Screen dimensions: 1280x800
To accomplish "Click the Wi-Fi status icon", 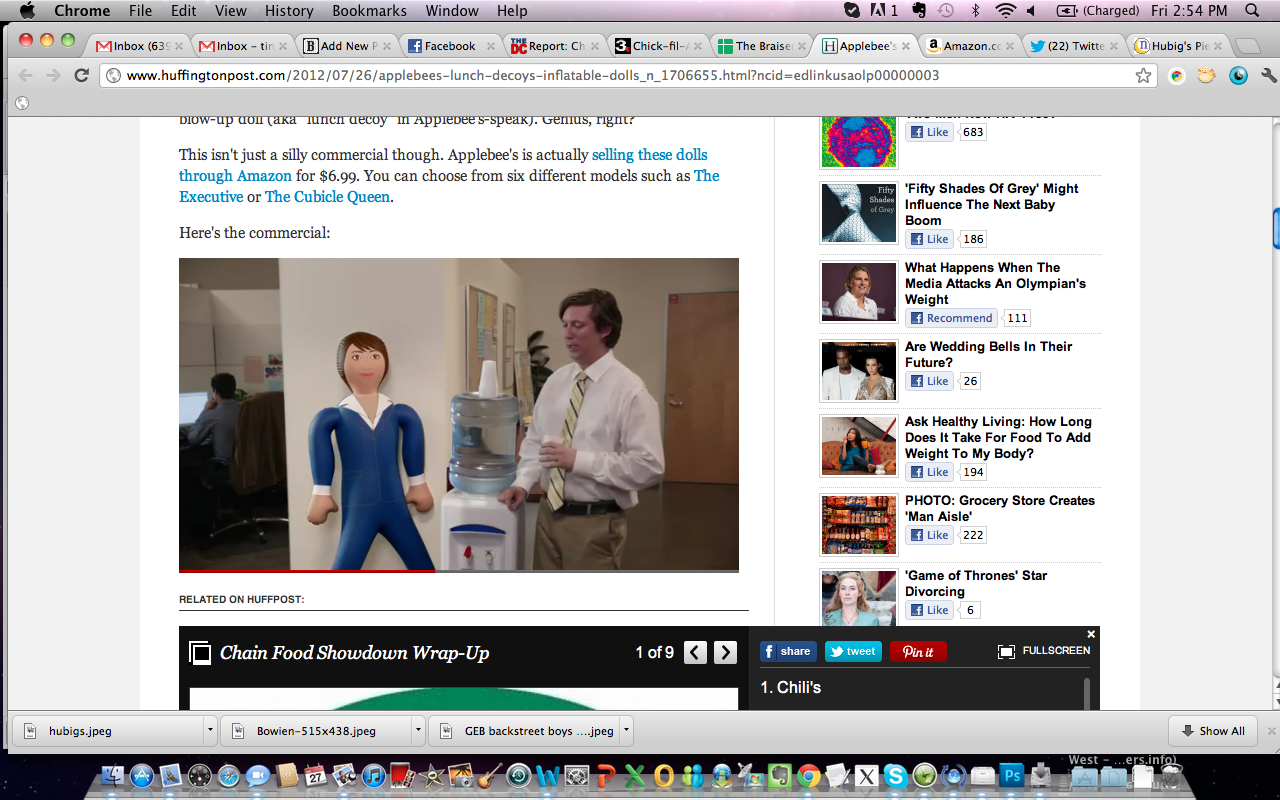I will [1004, 11].
